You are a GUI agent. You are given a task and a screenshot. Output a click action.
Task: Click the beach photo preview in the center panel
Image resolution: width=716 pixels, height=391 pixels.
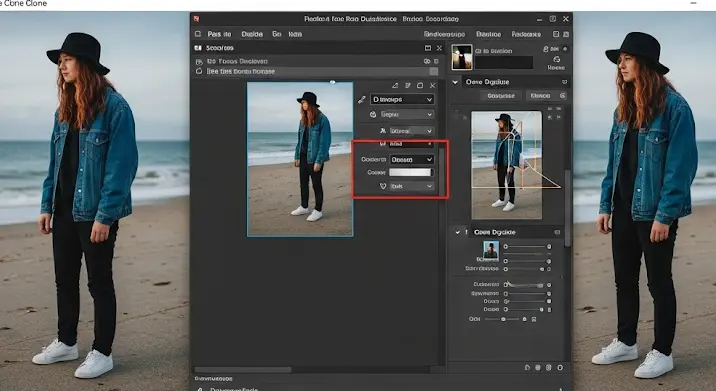point(300,159)
